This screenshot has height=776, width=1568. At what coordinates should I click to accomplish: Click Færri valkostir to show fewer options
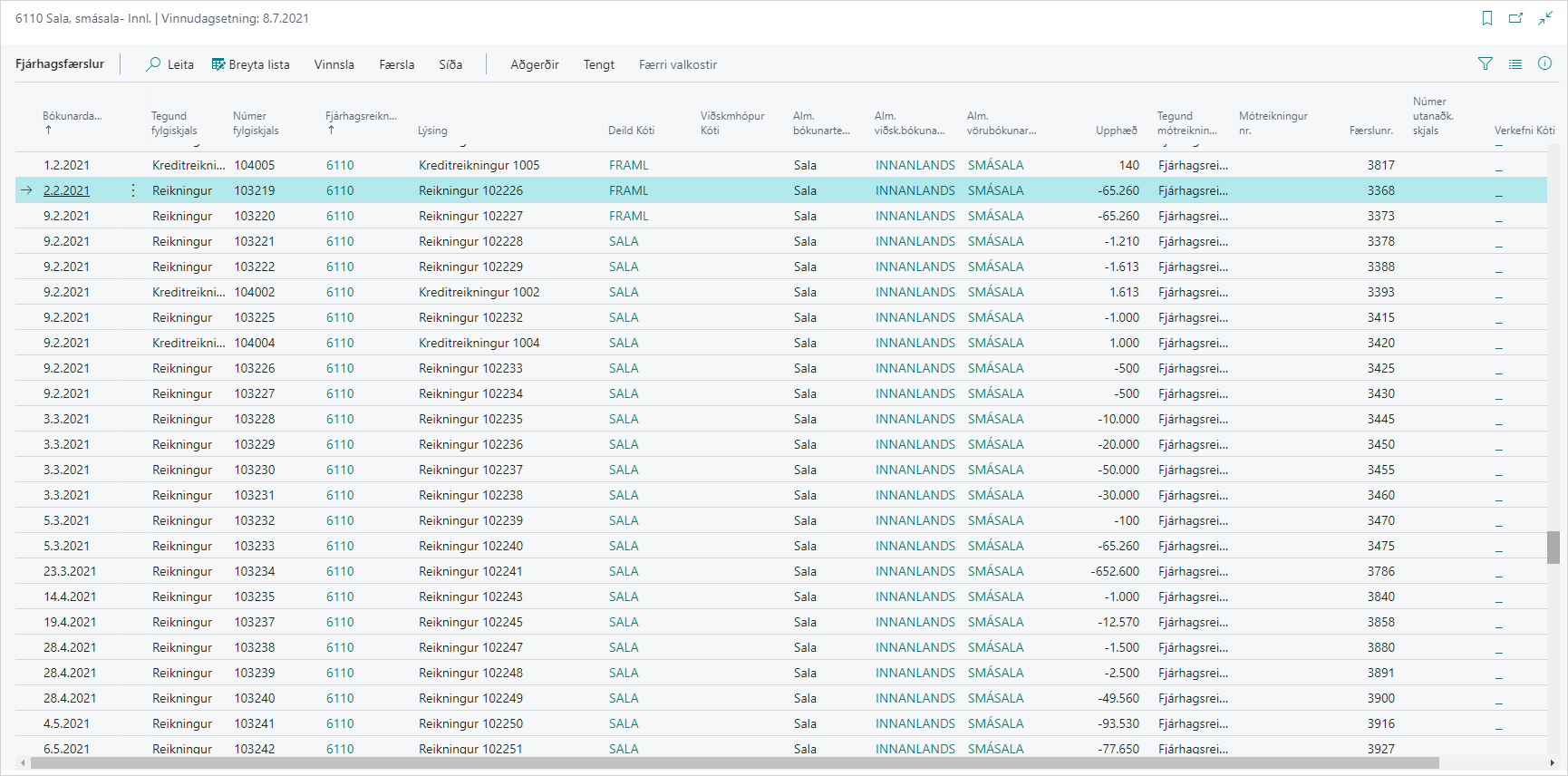[x=678, y=64]
